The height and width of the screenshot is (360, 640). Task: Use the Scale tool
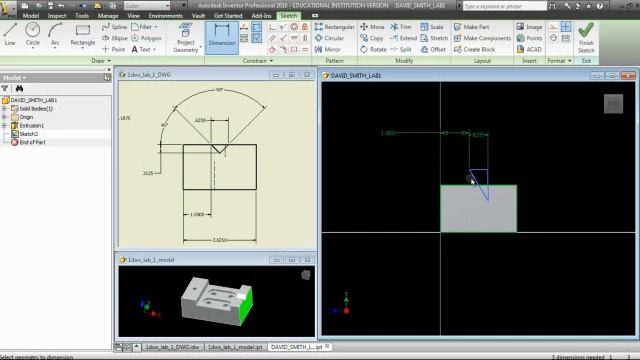432,27
